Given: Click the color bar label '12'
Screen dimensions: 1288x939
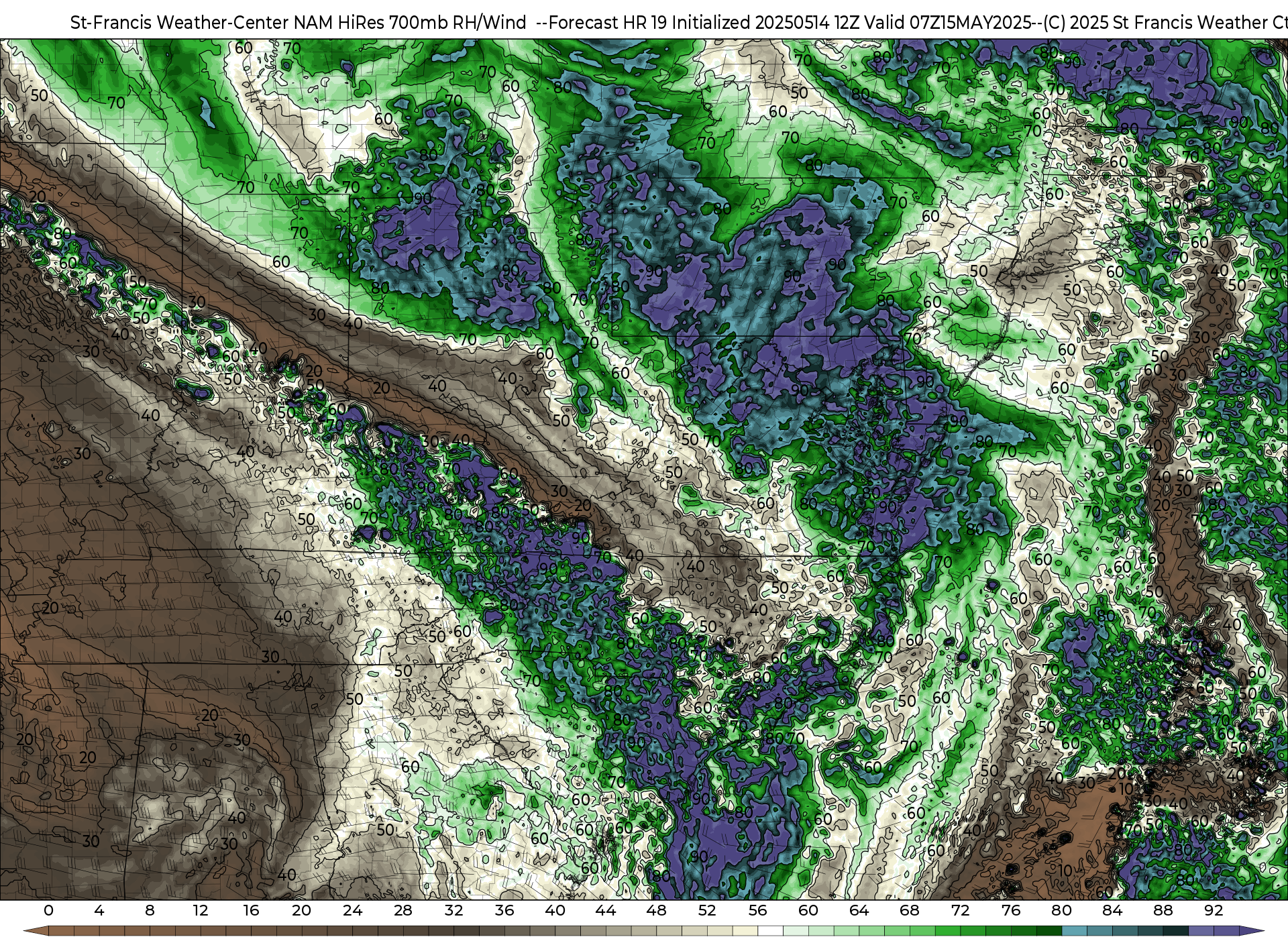Looking at the screenshot, I should pyautogui.click(x=200, y=910).
